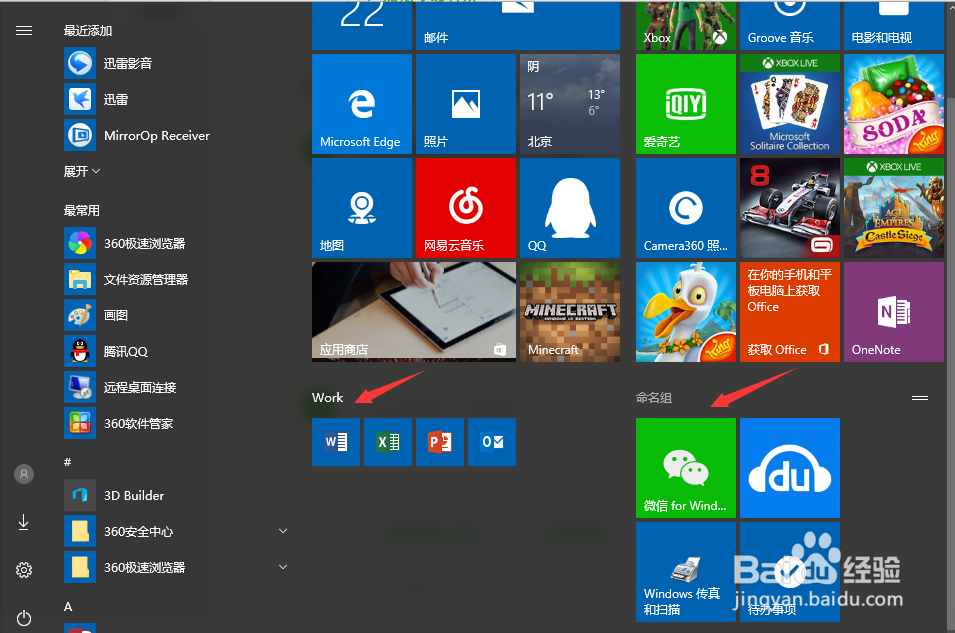Open the 电影和电视 tile
This screenshot has width=955, height=633.
pos(894,25)
